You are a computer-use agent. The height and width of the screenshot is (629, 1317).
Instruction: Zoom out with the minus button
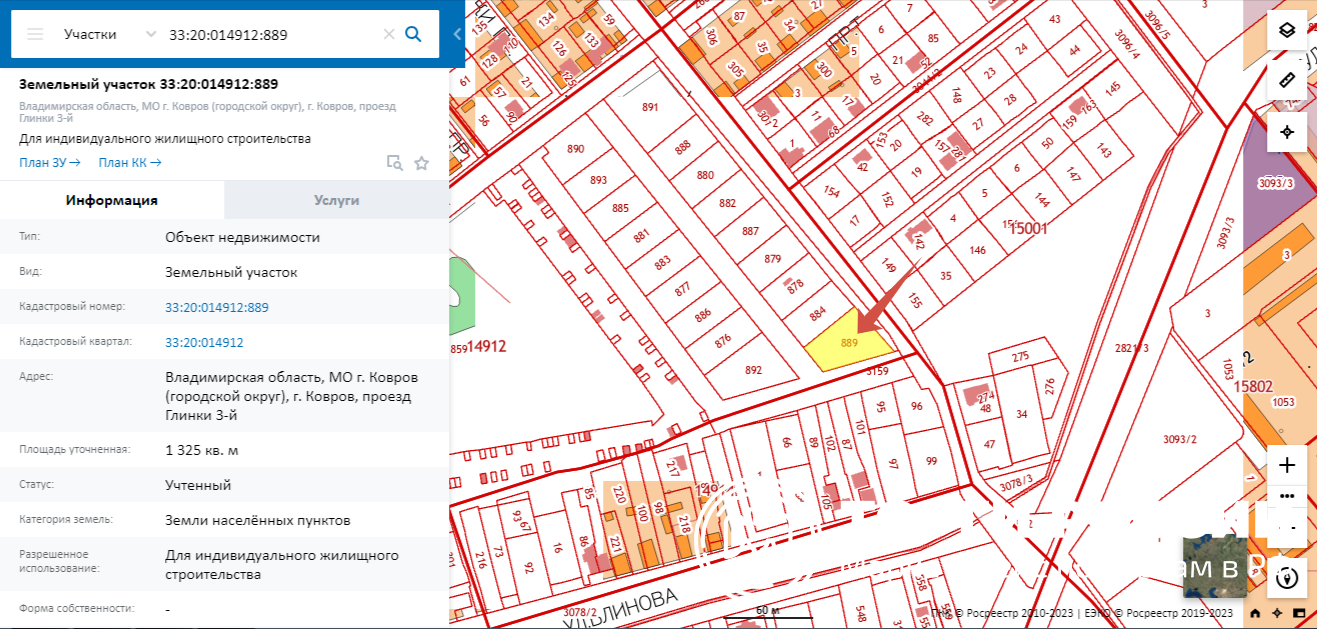[x=1287, y=527]
